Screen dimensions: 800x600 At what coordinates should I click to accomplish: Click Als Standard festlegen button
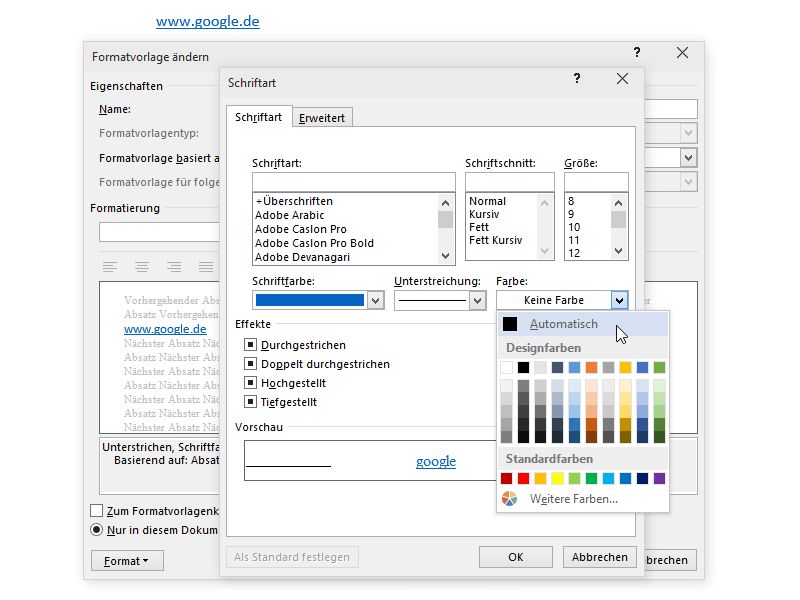tap(292, 557)
